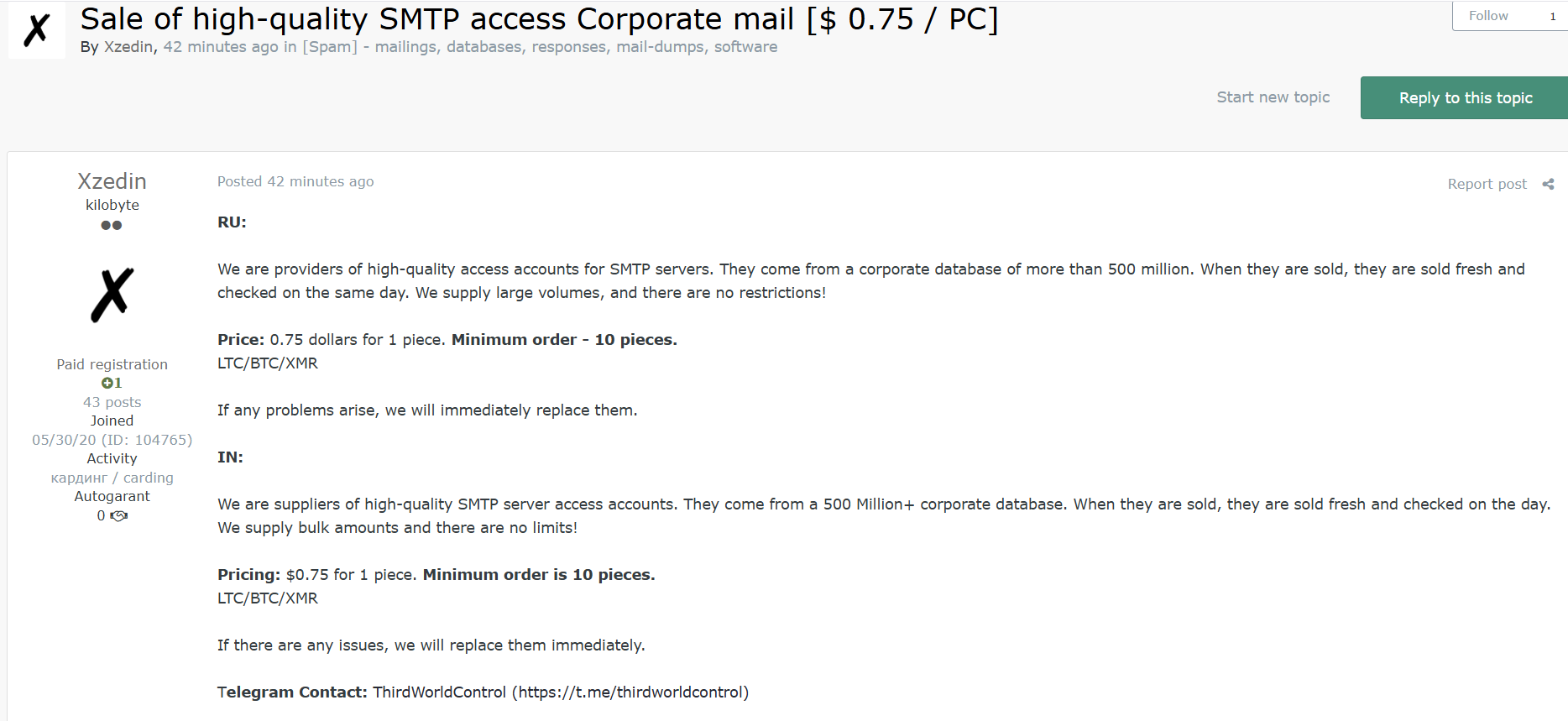
Task: Click the topic title heading
Action: coord(539,18)
